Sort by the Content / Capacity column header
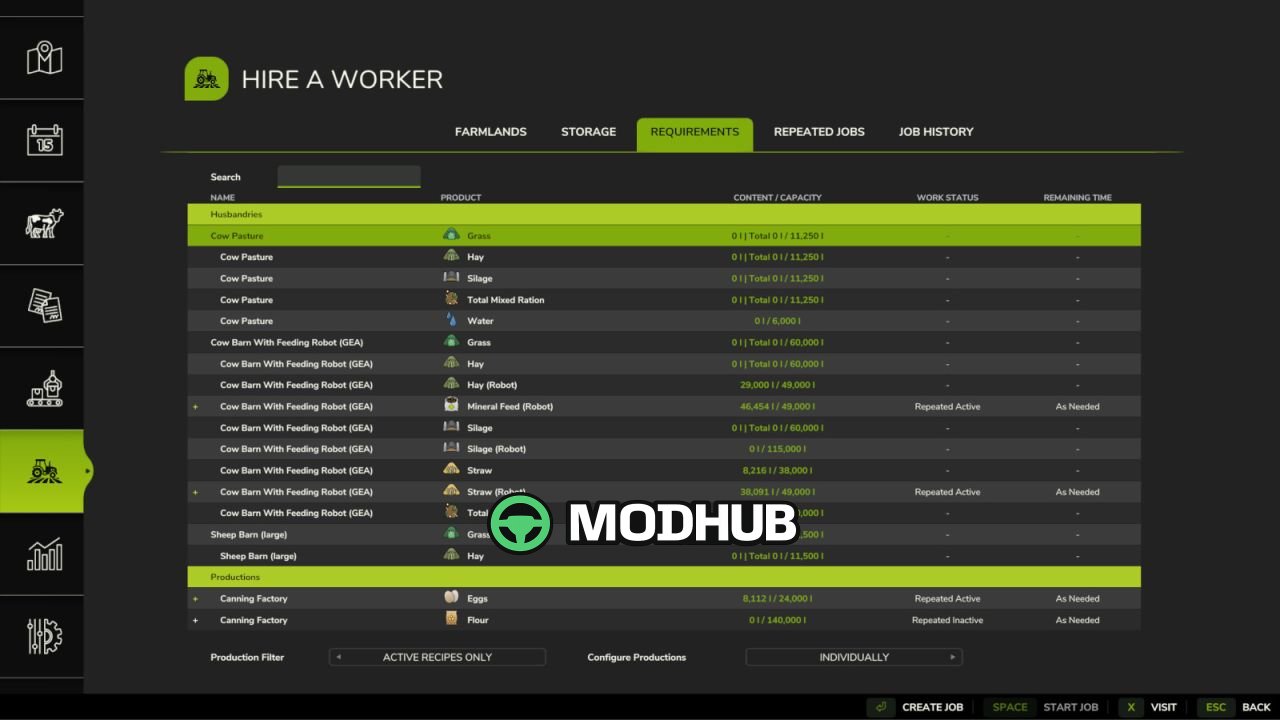The height and width of the screenshot is (720, 1280). coord(777,198)
